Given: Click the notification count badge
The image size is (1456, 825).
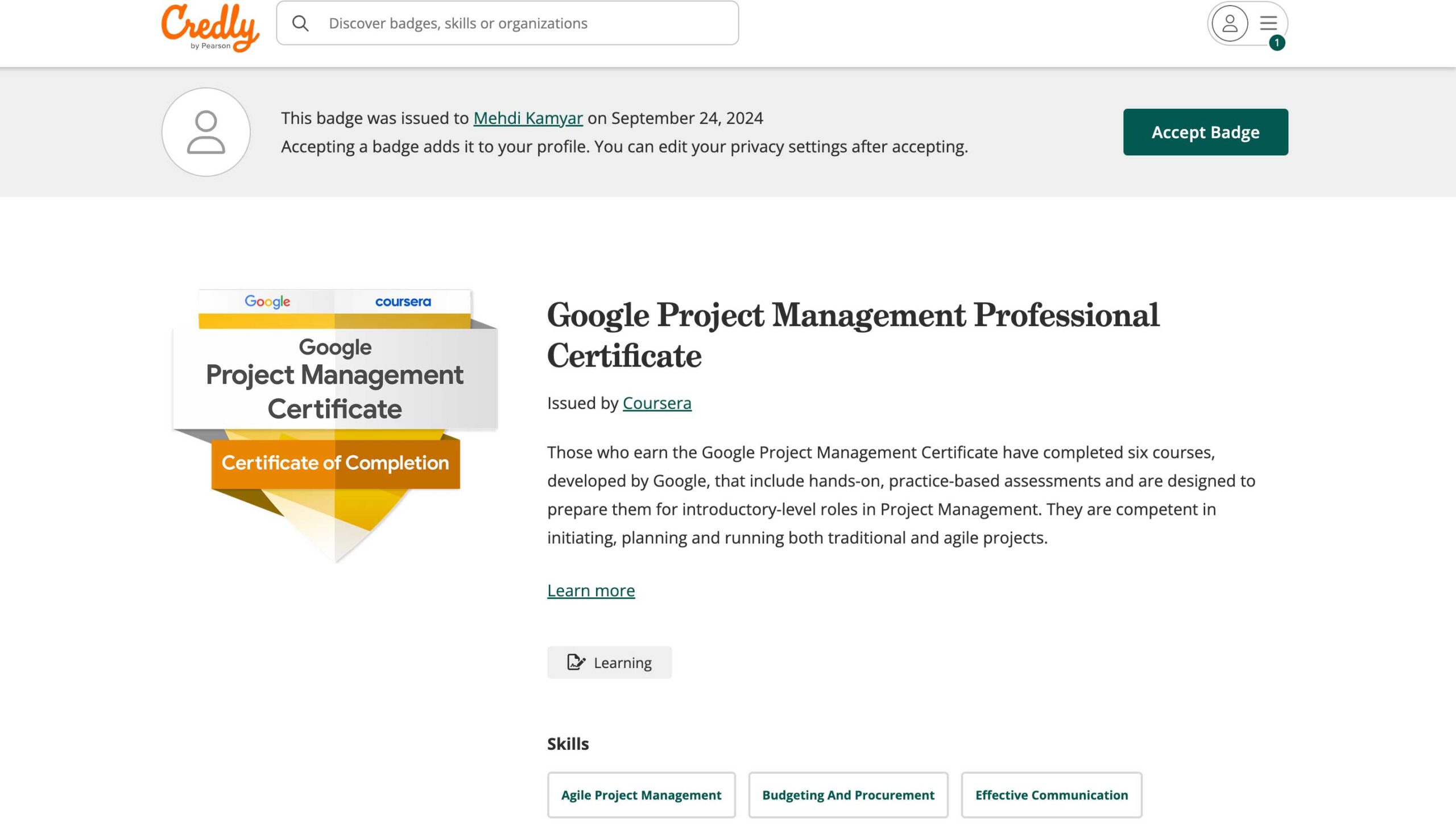Looking at the screenshot, I should coord(1277,43).
